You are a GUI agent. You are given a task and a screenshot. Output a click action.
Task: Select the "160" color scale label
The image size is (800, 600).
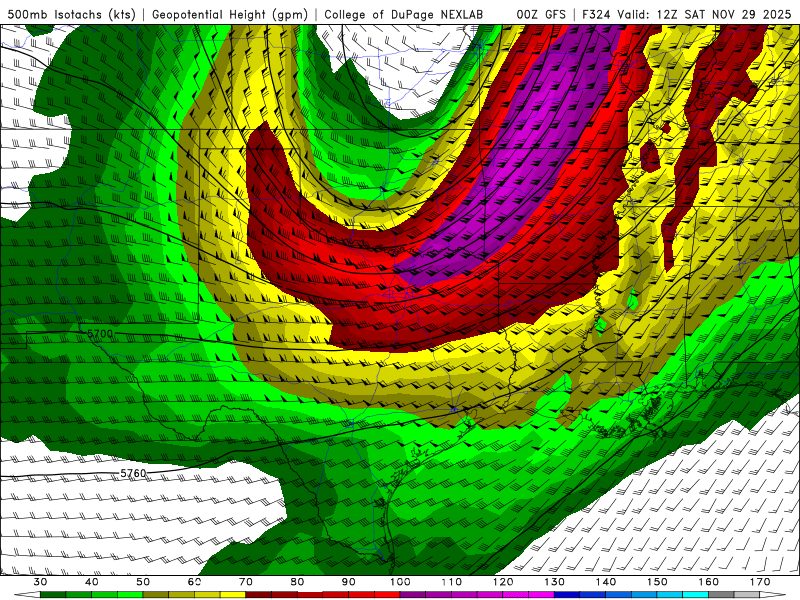click(709, 582)
